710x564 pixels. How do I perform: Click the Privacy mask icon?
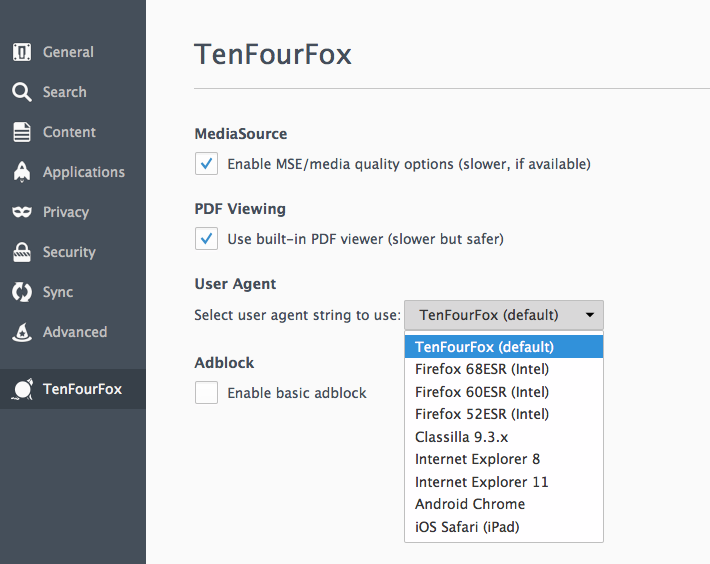tap(22, 212)
